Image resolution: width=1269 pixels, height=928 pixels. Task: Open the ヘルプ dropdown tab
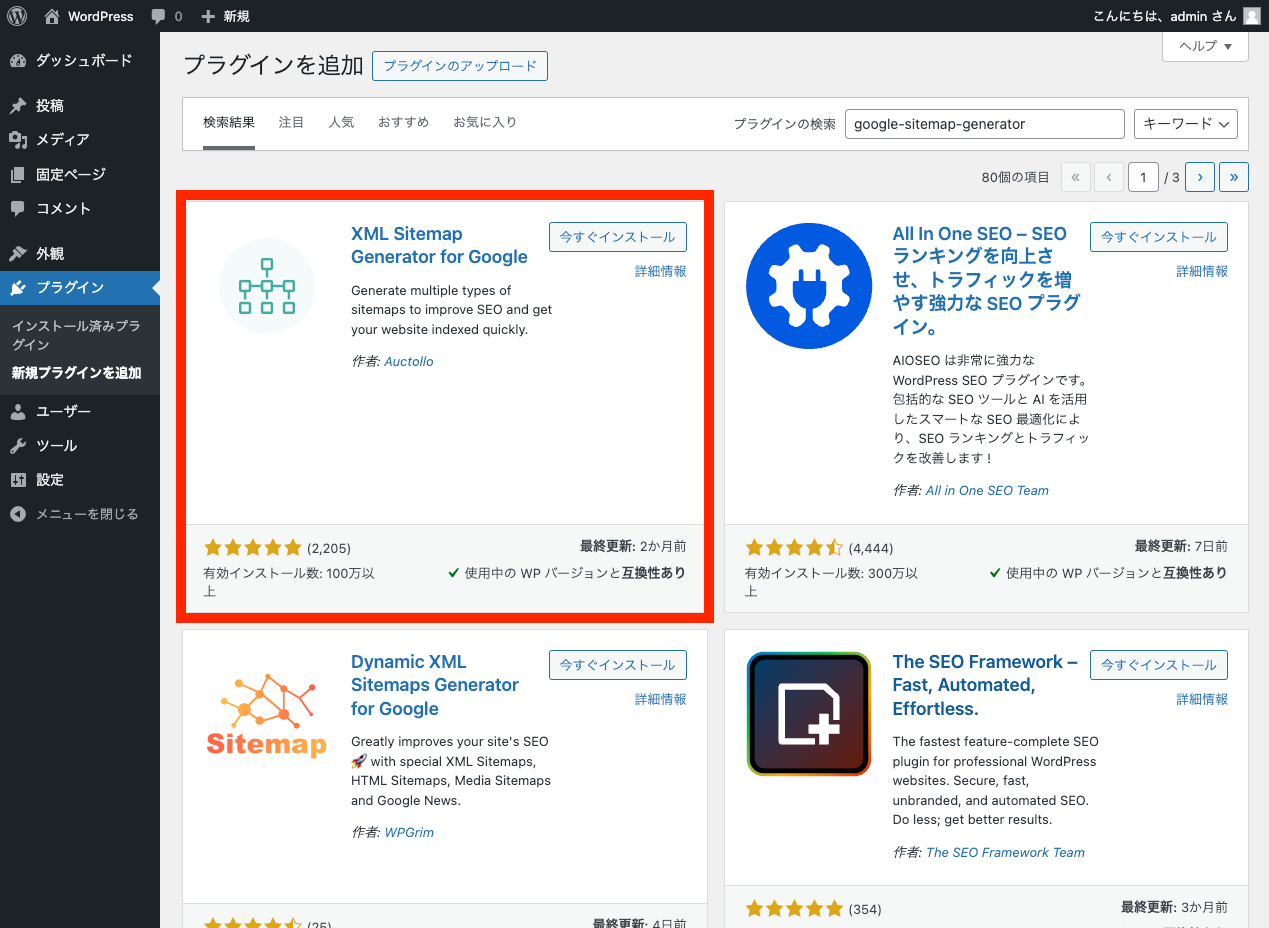(x=1205, y=46)
